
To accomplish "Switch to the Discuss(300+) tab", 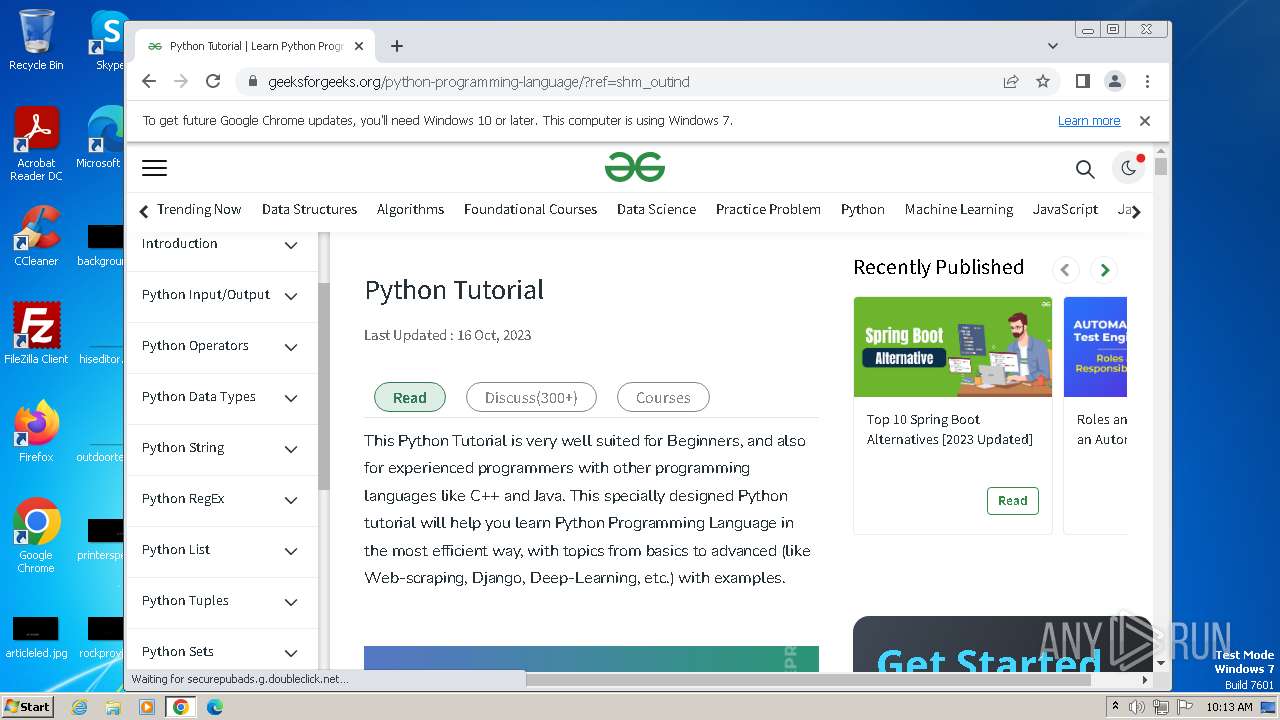I will click(x=531, y=397).
